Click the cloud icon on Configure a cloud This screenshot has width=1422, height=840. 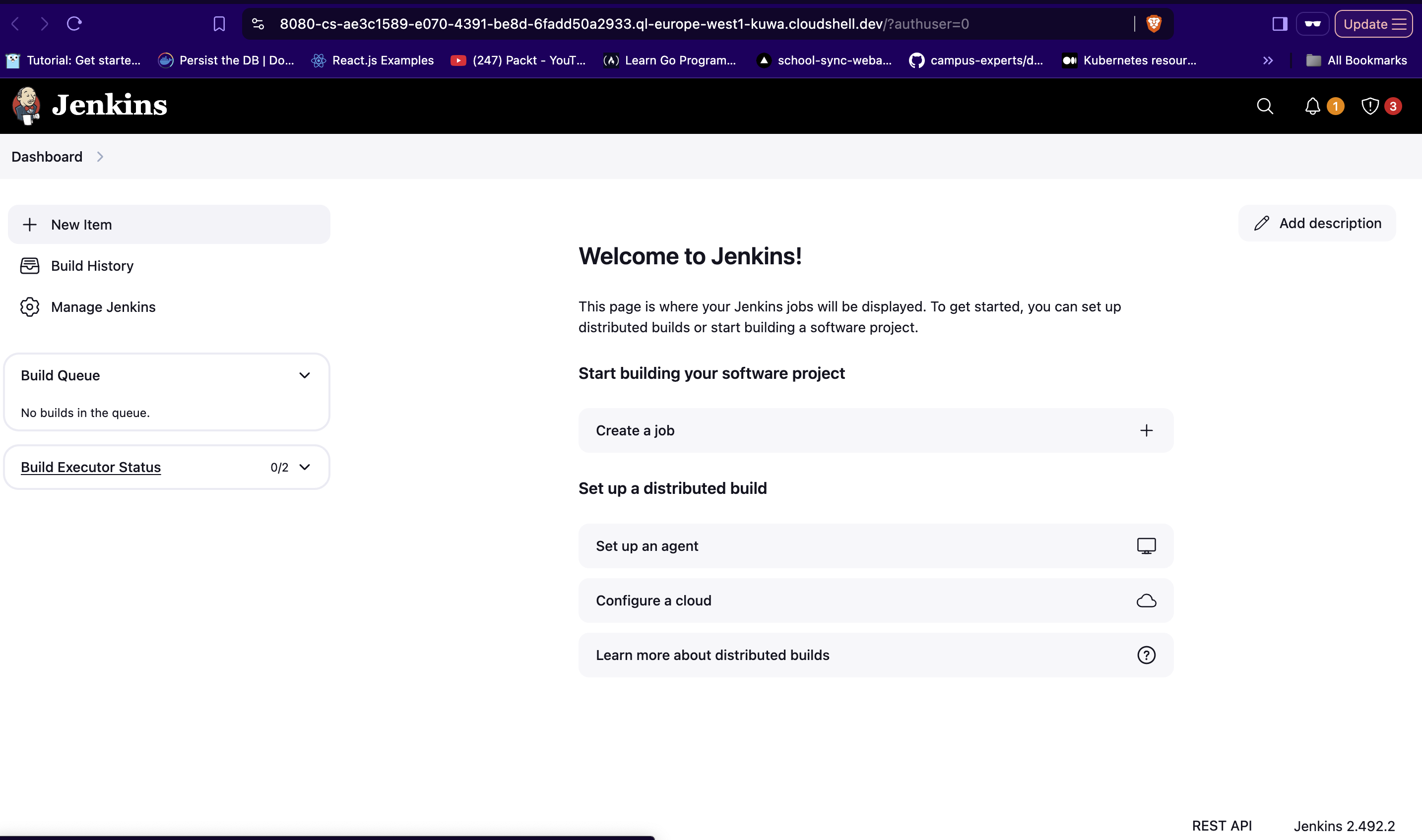(x=1146, y=600)
